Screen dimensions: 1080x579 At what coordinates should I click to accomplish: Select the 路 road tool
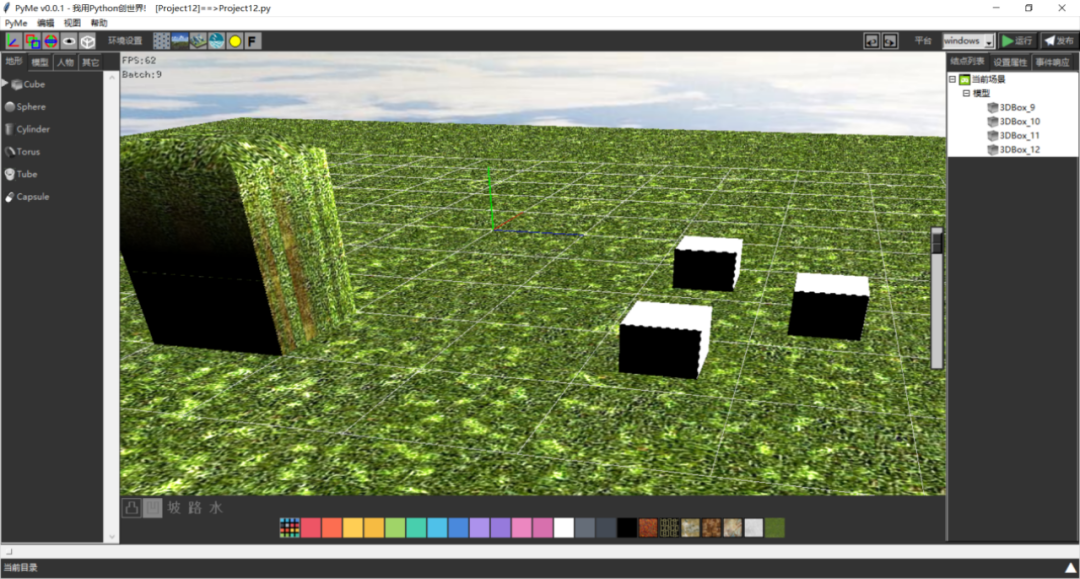(x=195, y=508)
